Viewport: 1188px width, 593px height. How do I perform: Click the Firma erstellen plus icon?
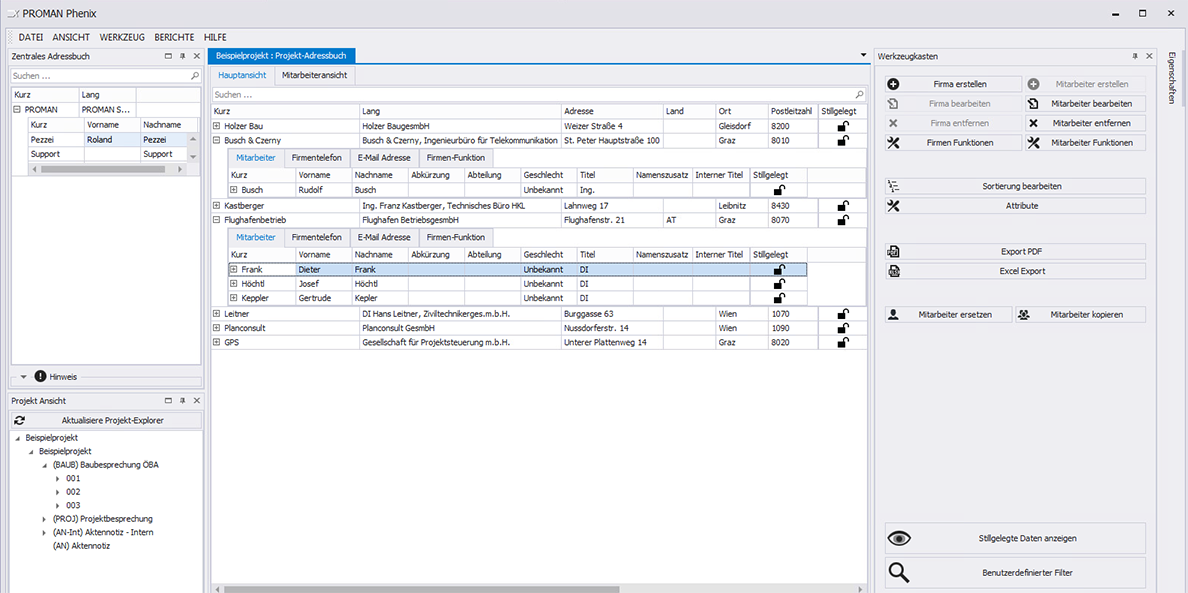tap(893, 84)
